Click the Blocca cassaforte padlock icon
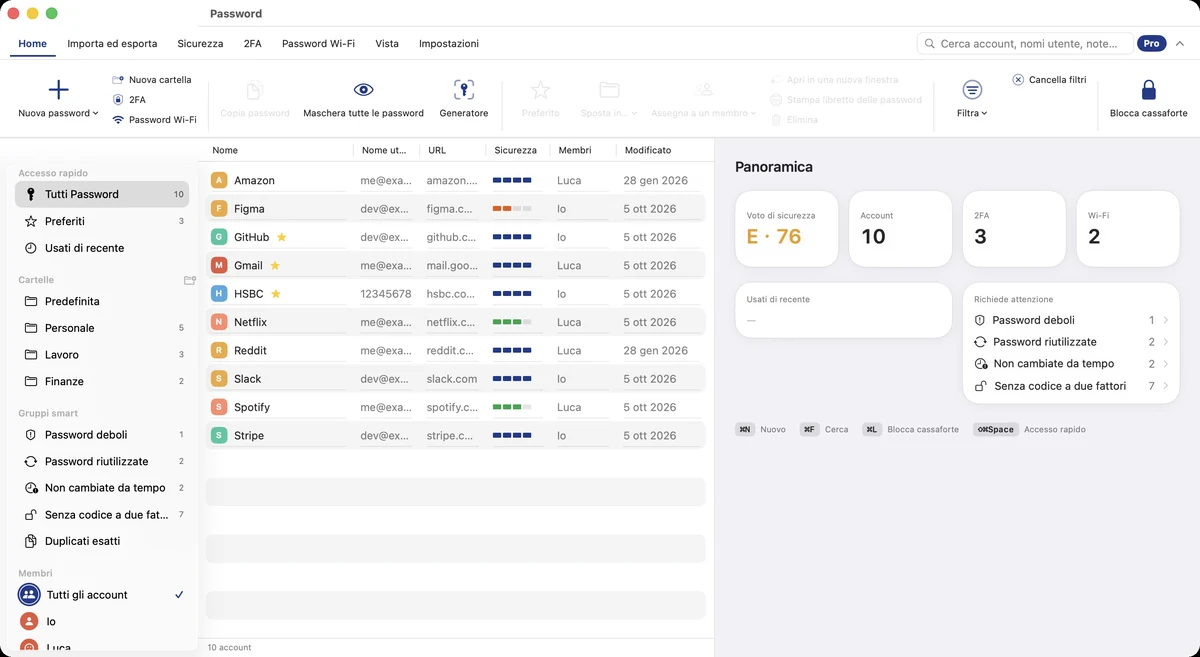The height and width of the screenshot is (657, 1200). point(1149,90)
